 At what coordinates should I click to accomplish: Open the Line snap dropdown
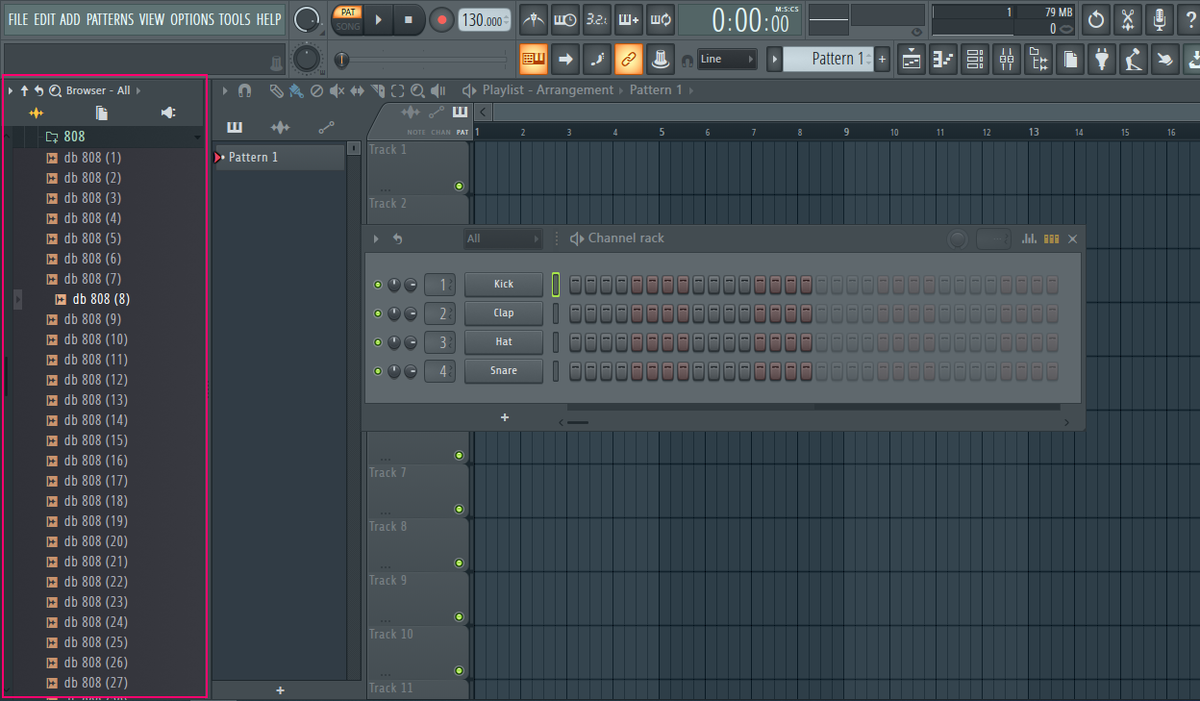coord(727,59)
